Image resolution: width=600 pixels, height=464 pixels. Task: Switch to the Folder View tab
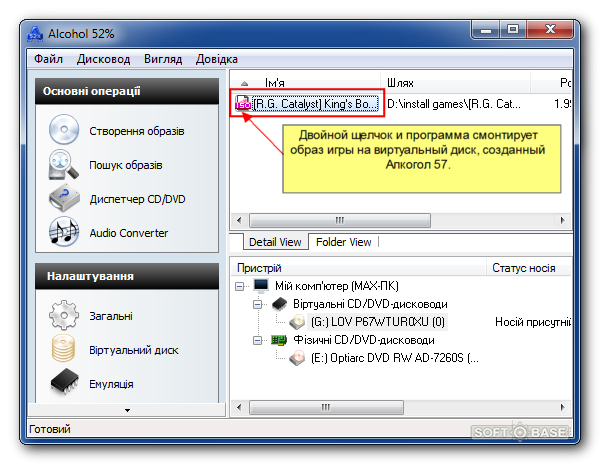pyautogui.click(x=344, y=242)
